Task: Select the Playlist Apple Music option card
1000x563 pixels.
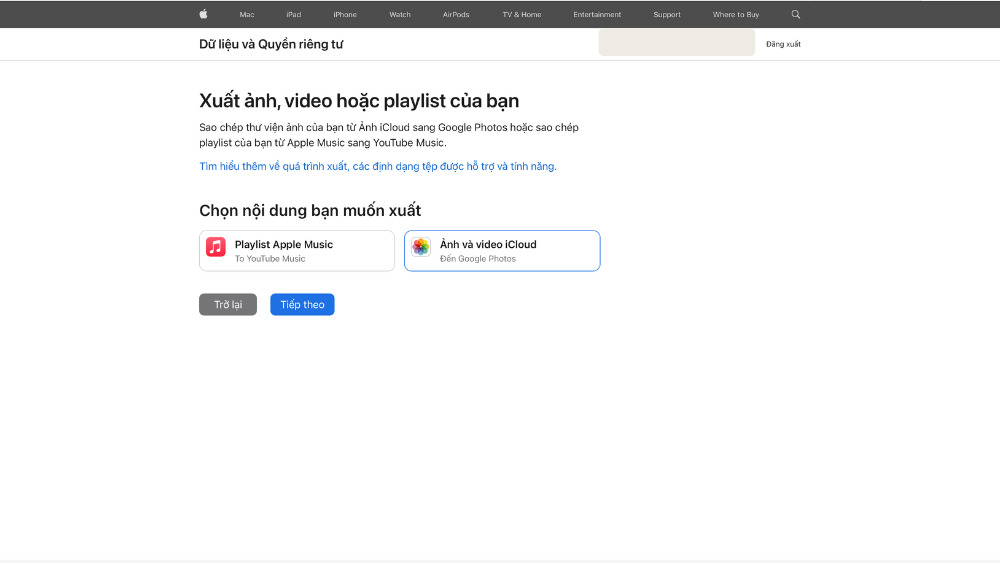Action: coord(297,251)
